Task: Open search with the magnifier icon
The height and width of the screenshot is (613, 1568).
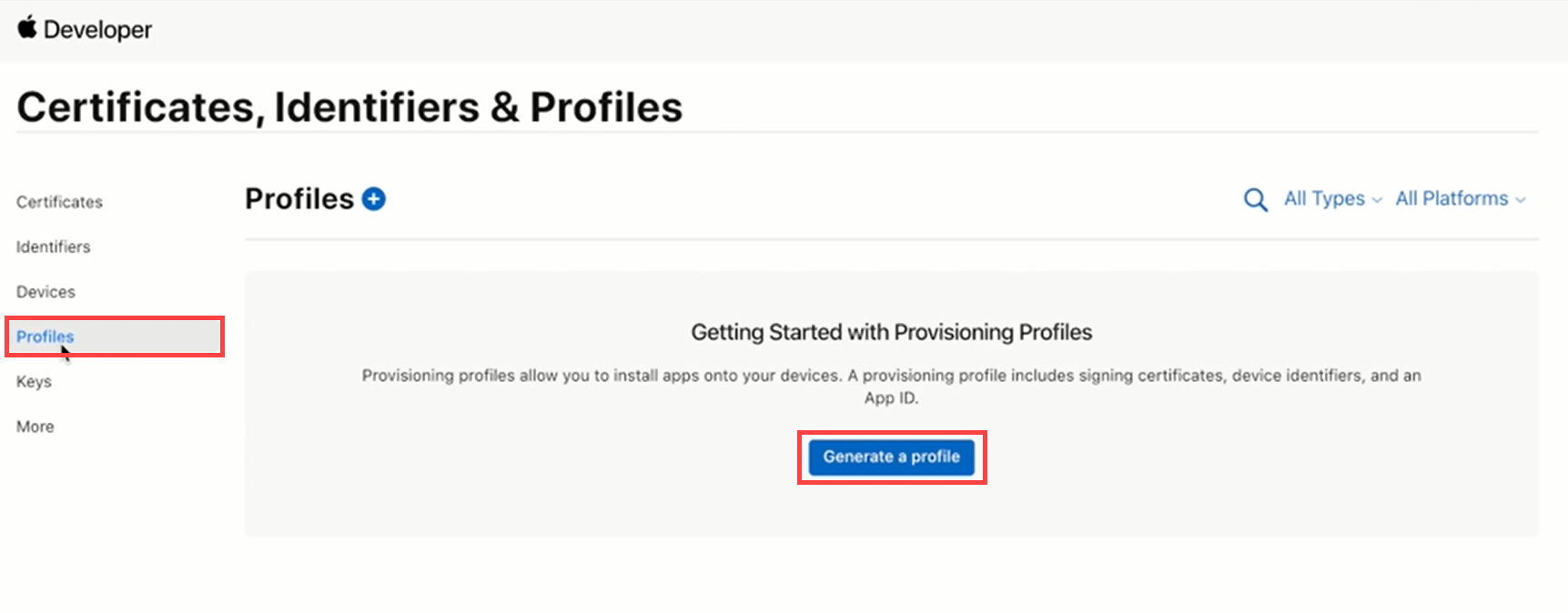Action: click(x=1255, y=199)
